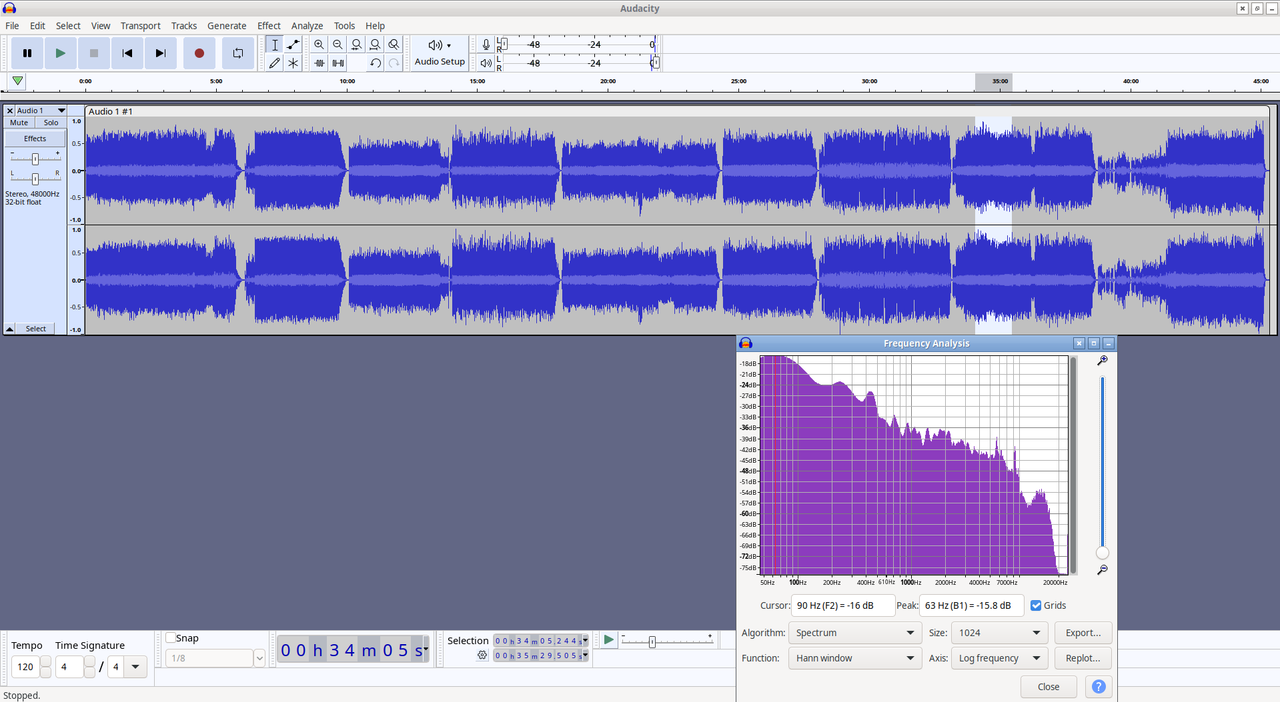Click Fit Selection to Width icon

point(356,45)
